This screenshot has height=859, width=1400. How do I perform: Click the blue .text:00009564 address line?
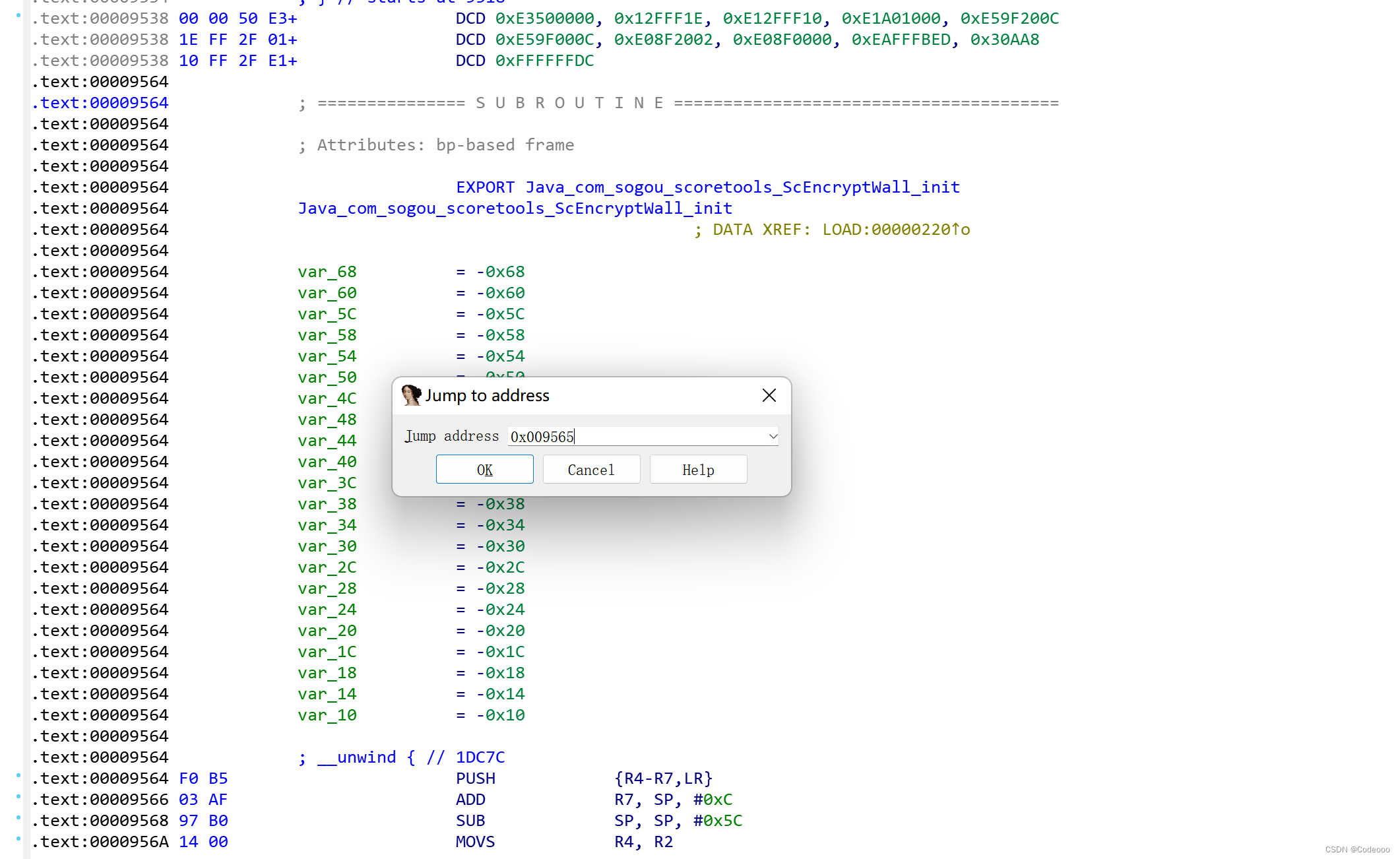pyautogui.click(x=100, y=103)
